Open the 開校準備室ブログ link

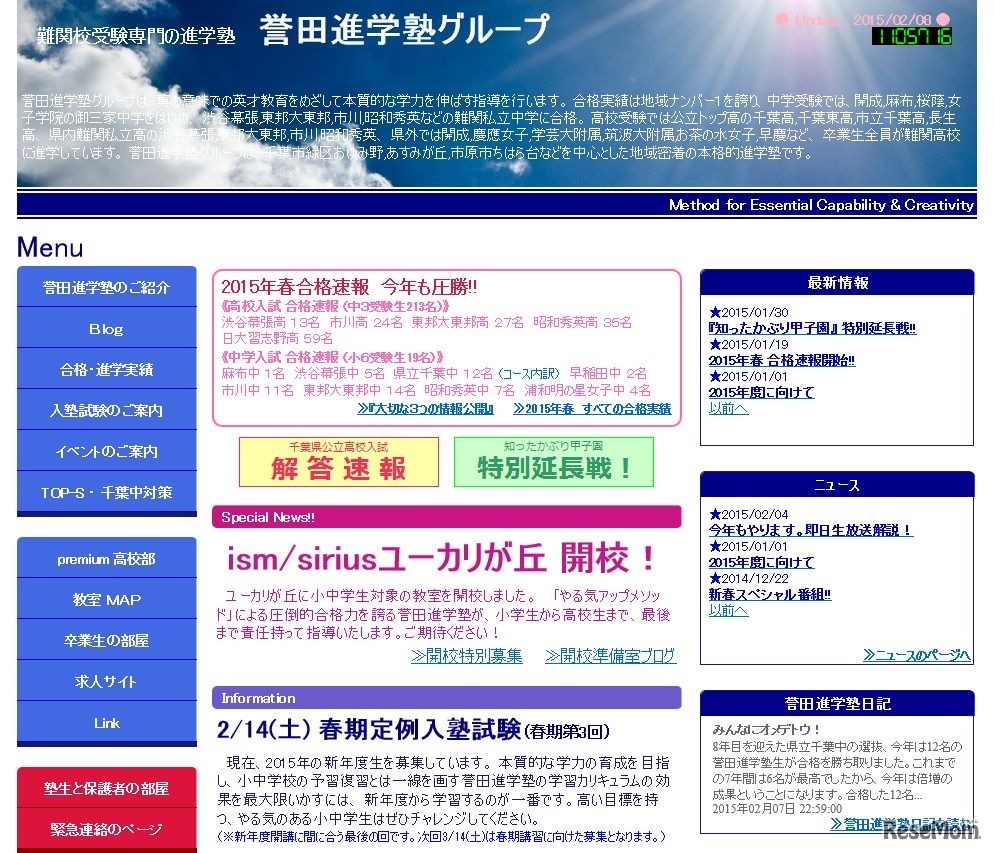click(611, 656)
